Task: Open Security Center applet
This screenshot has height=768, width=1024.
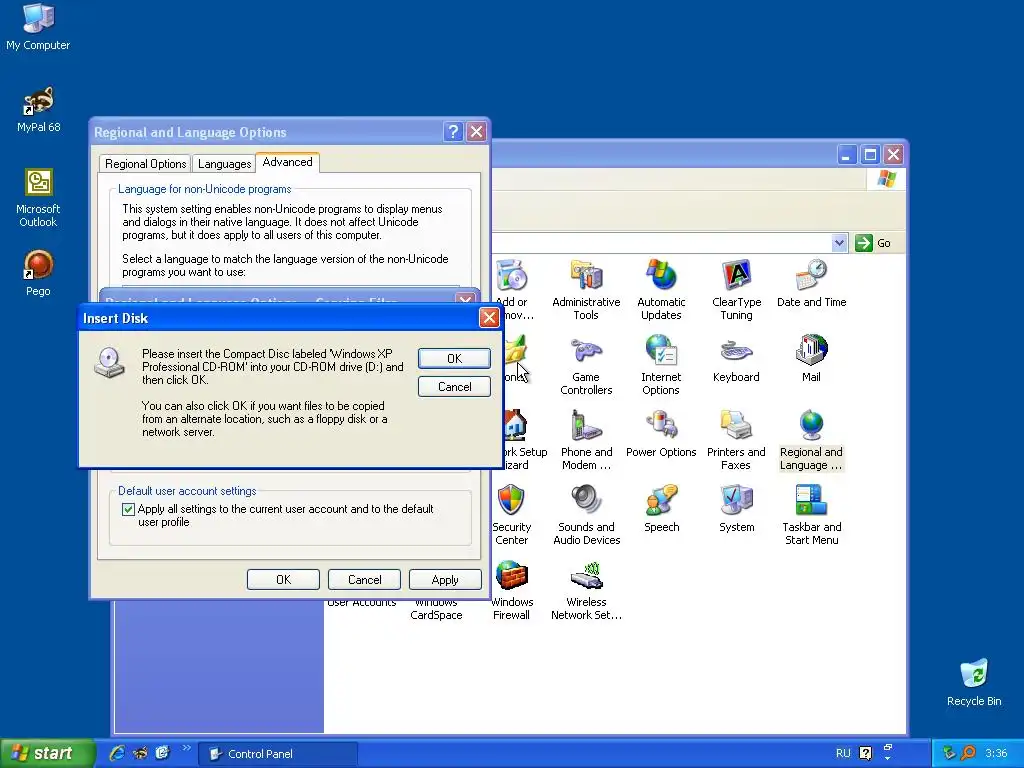Action: [511, 515]
